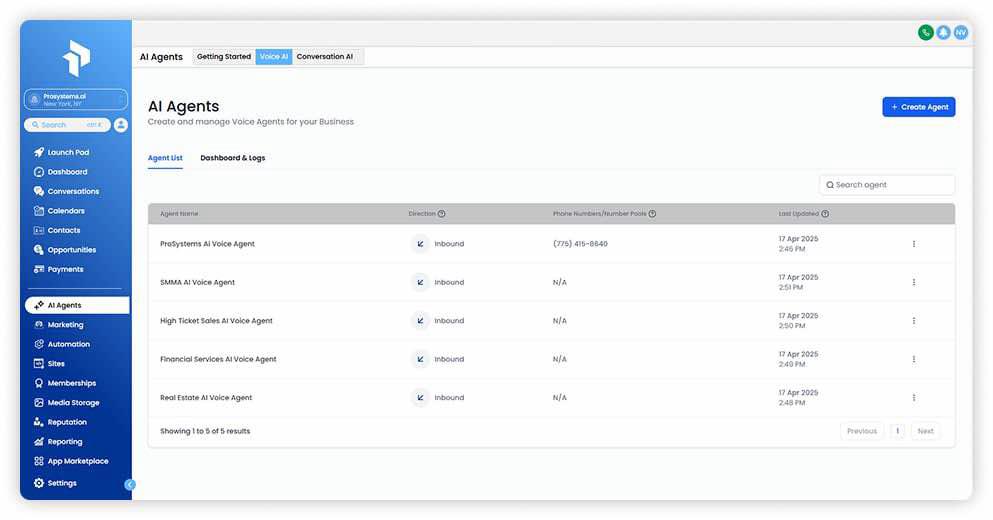Open Settings in sidebar
Viewport: 993px width, 520px height.
pos(55,483)
